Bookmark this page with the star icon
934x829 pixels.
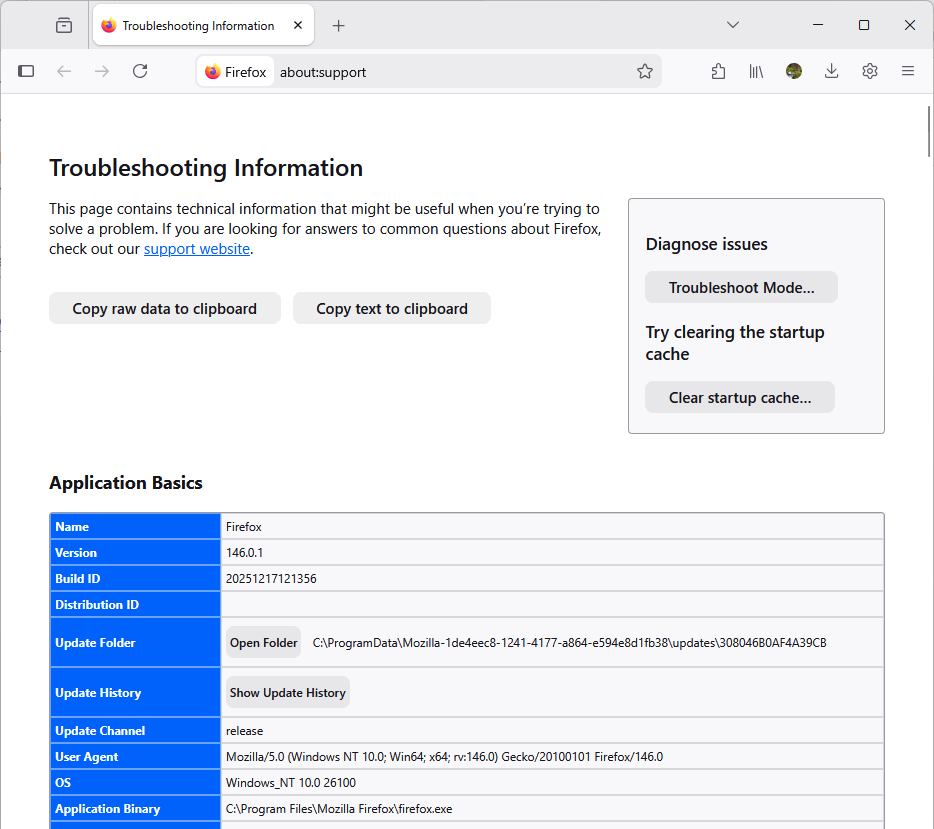[x=645, y=71]
